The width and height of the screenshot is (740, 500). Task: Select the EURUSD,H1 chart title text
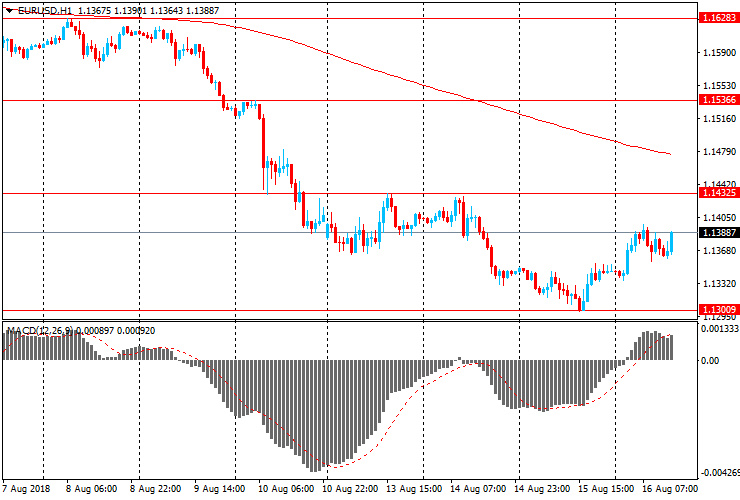45,10
